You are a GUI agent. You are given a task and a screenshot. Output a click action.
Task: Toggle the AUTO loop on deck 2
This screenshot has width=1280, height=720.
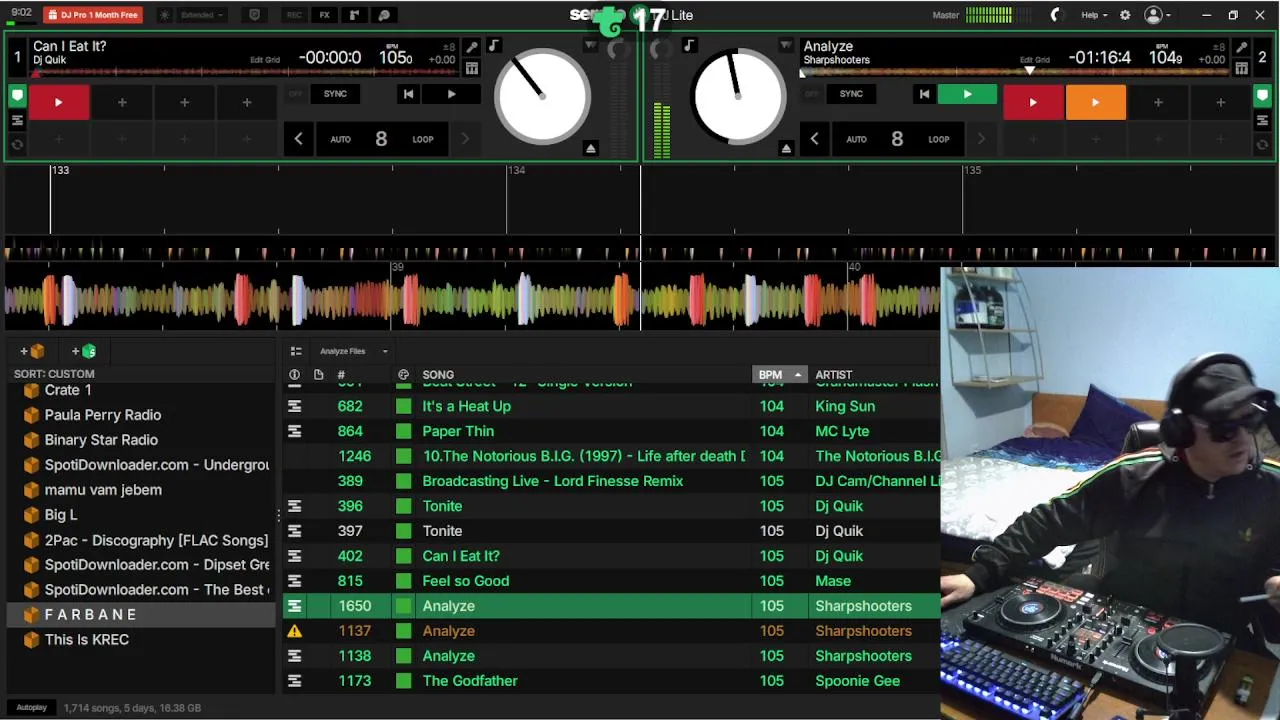856,139
